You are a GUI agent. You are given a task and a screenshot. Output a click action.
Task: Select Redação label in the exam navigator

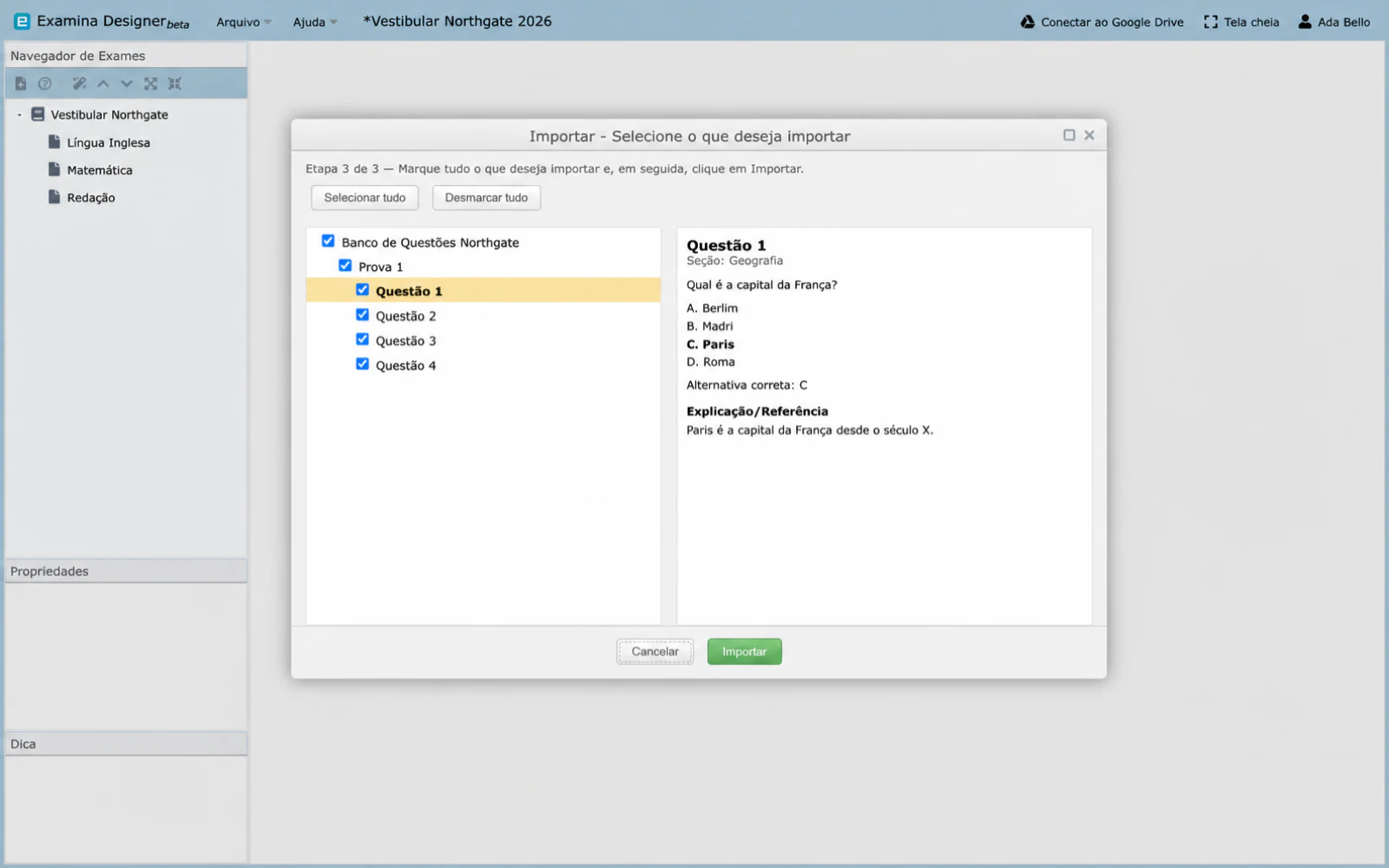click(x=91, y=198)
